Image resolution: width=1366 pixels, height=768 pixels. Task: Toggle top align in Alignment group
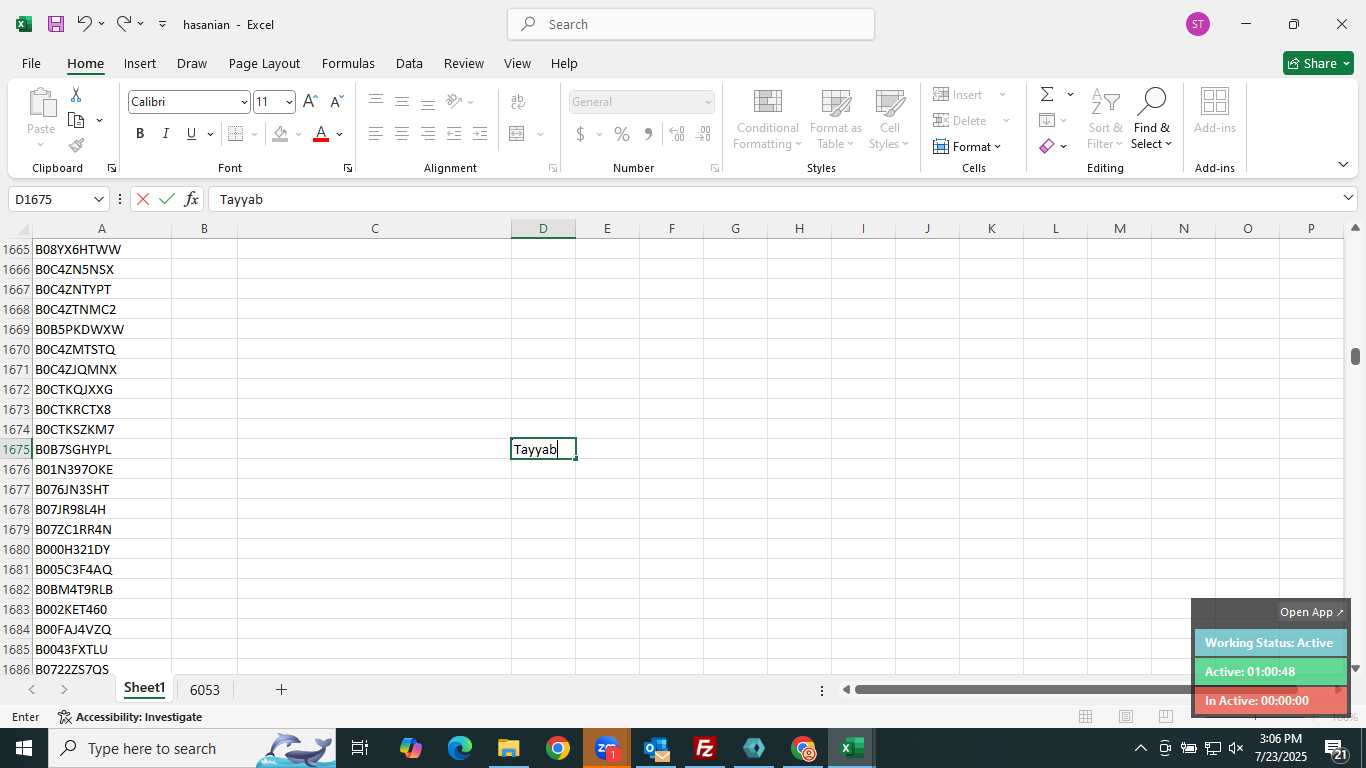(x=376, y=101)
